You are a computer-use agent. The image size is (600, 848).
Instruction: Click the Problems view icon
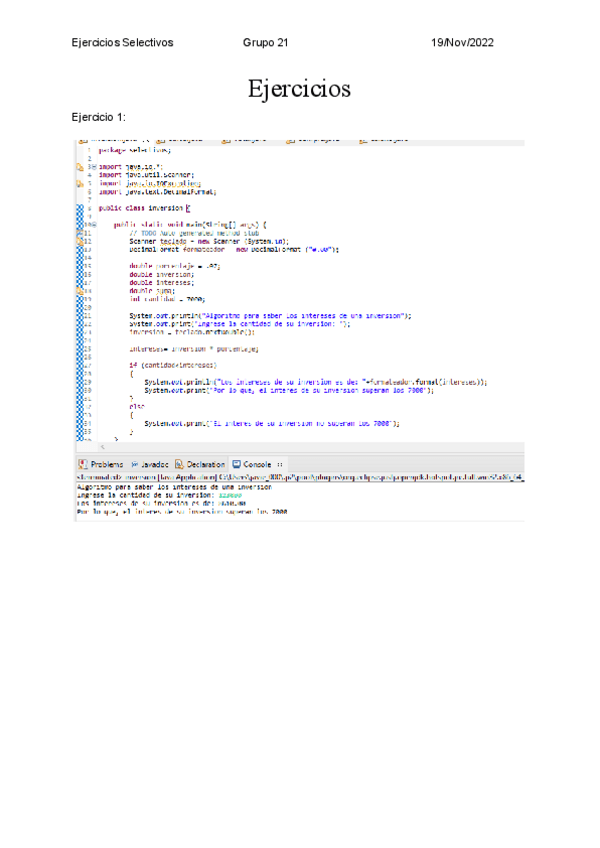84,464
